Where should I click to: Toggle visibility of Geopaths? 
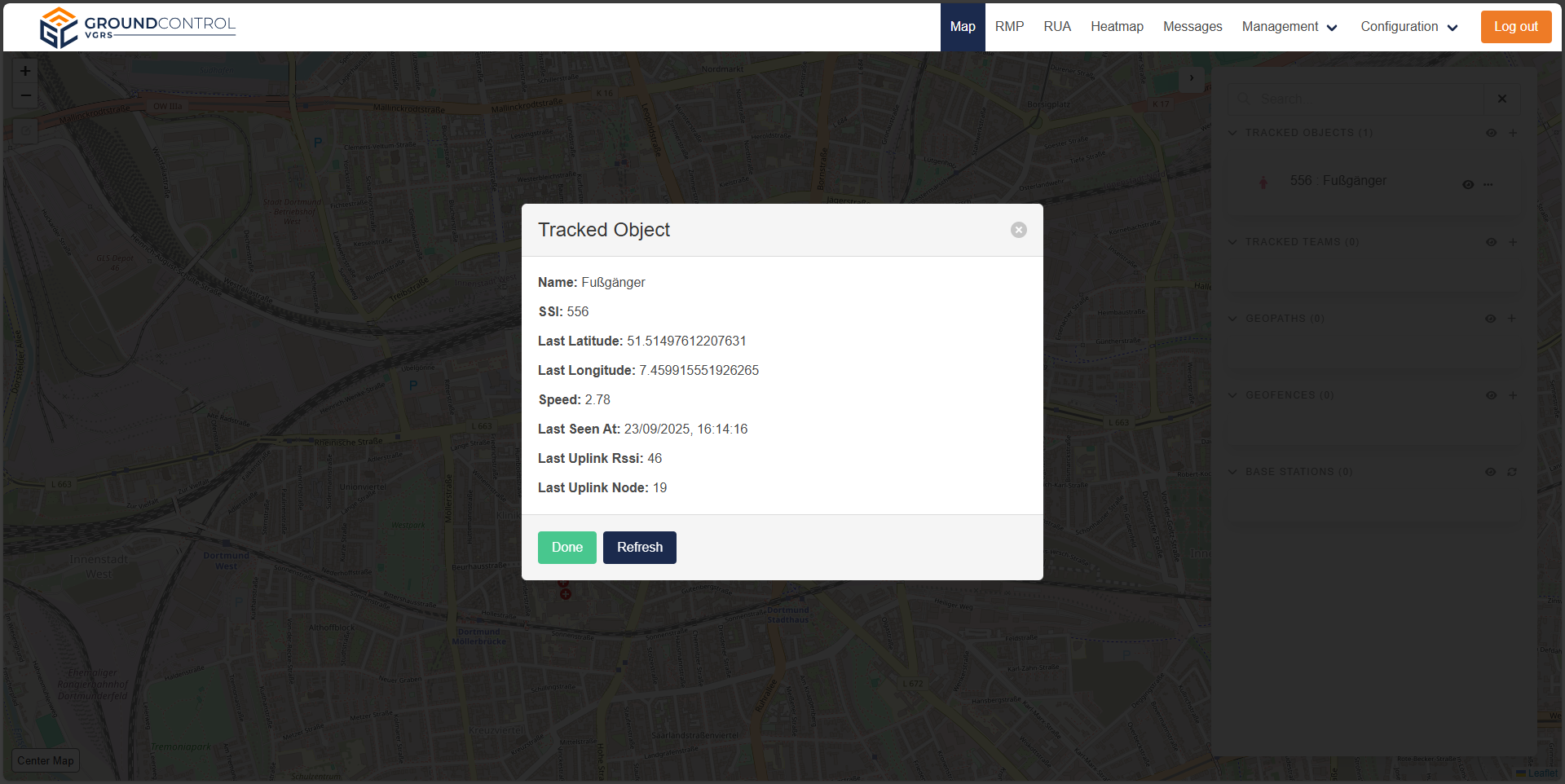[1491, 319]
